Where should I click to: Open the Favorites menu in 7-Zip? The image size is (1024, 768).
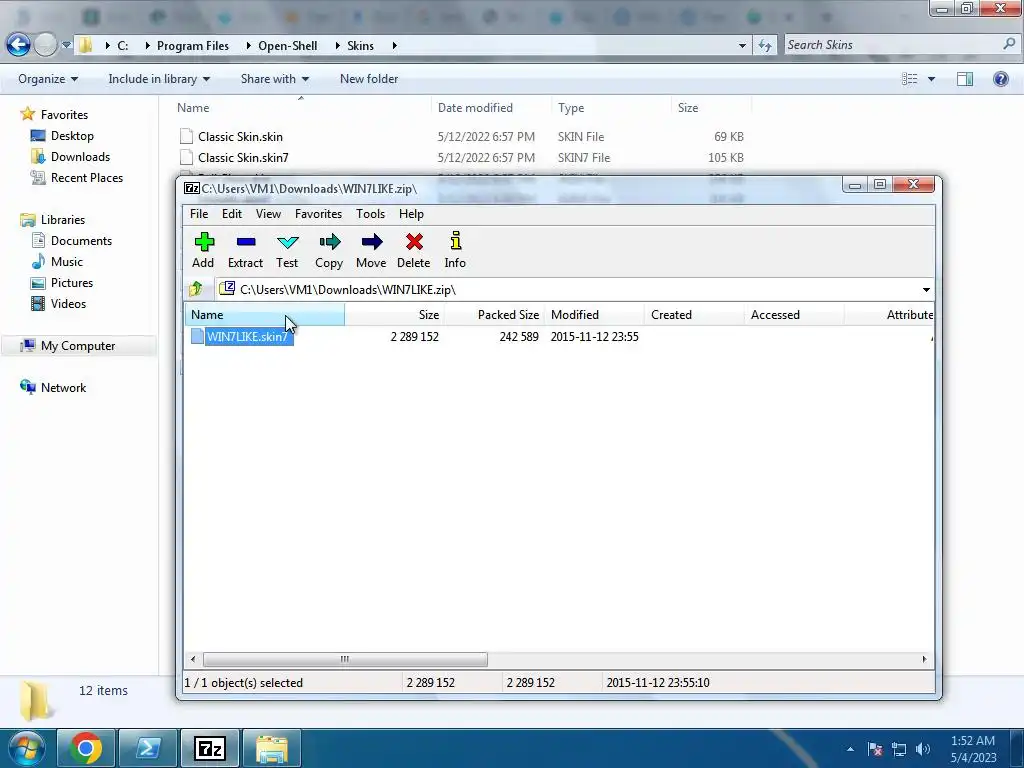(318, 214)
